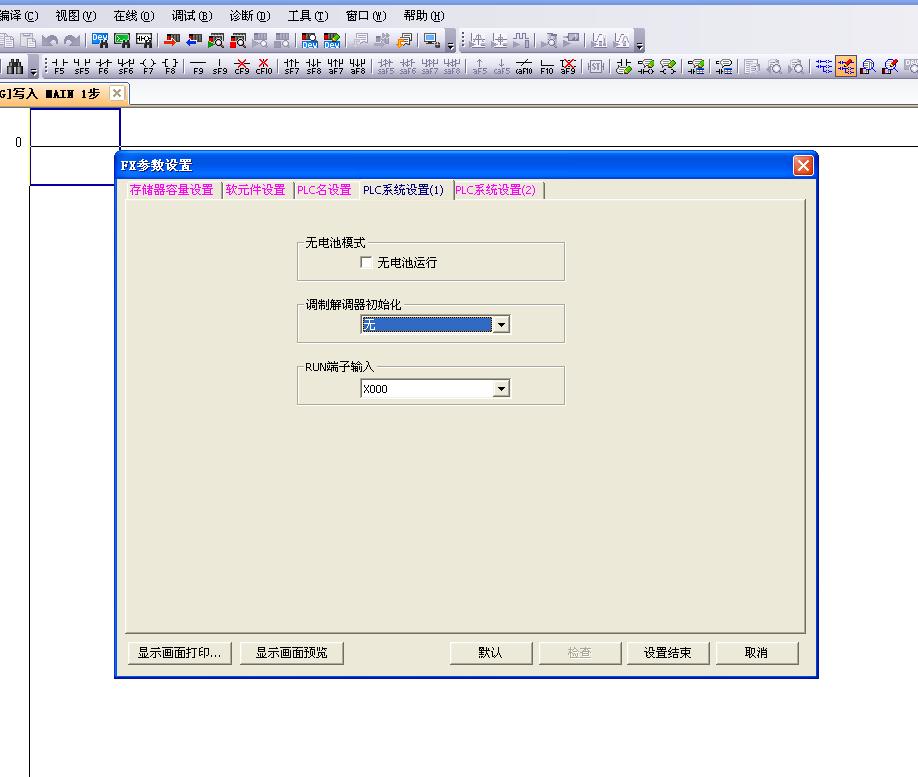Click the 默认 button
Image resolution: width=918 pixels, height=777 pixels.
click(490, 652)
